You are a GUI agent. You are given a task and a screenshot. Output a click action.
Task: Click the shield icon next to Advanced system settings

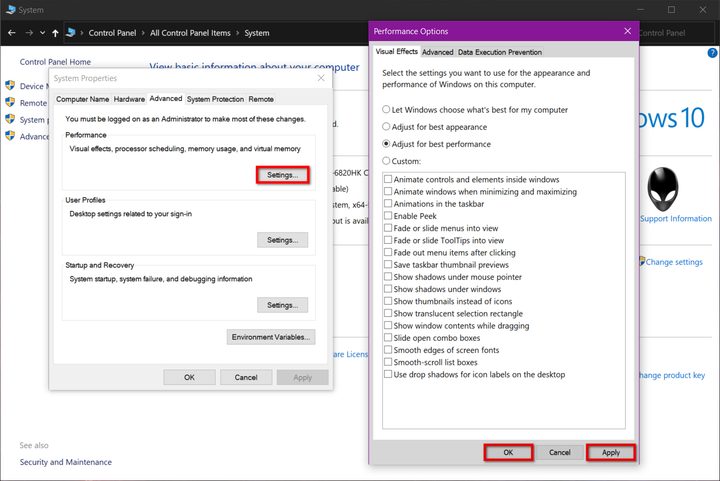[10, 136]
